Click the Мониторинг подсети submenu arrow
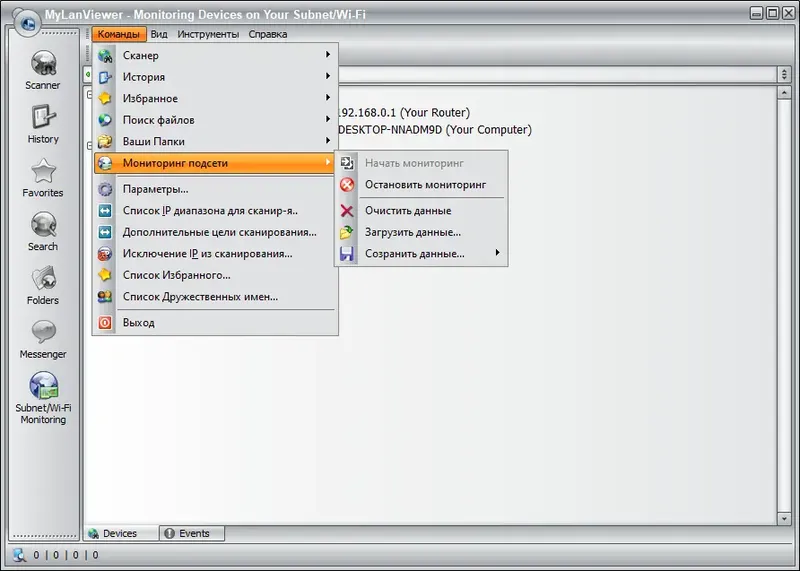 pos(328,162)
